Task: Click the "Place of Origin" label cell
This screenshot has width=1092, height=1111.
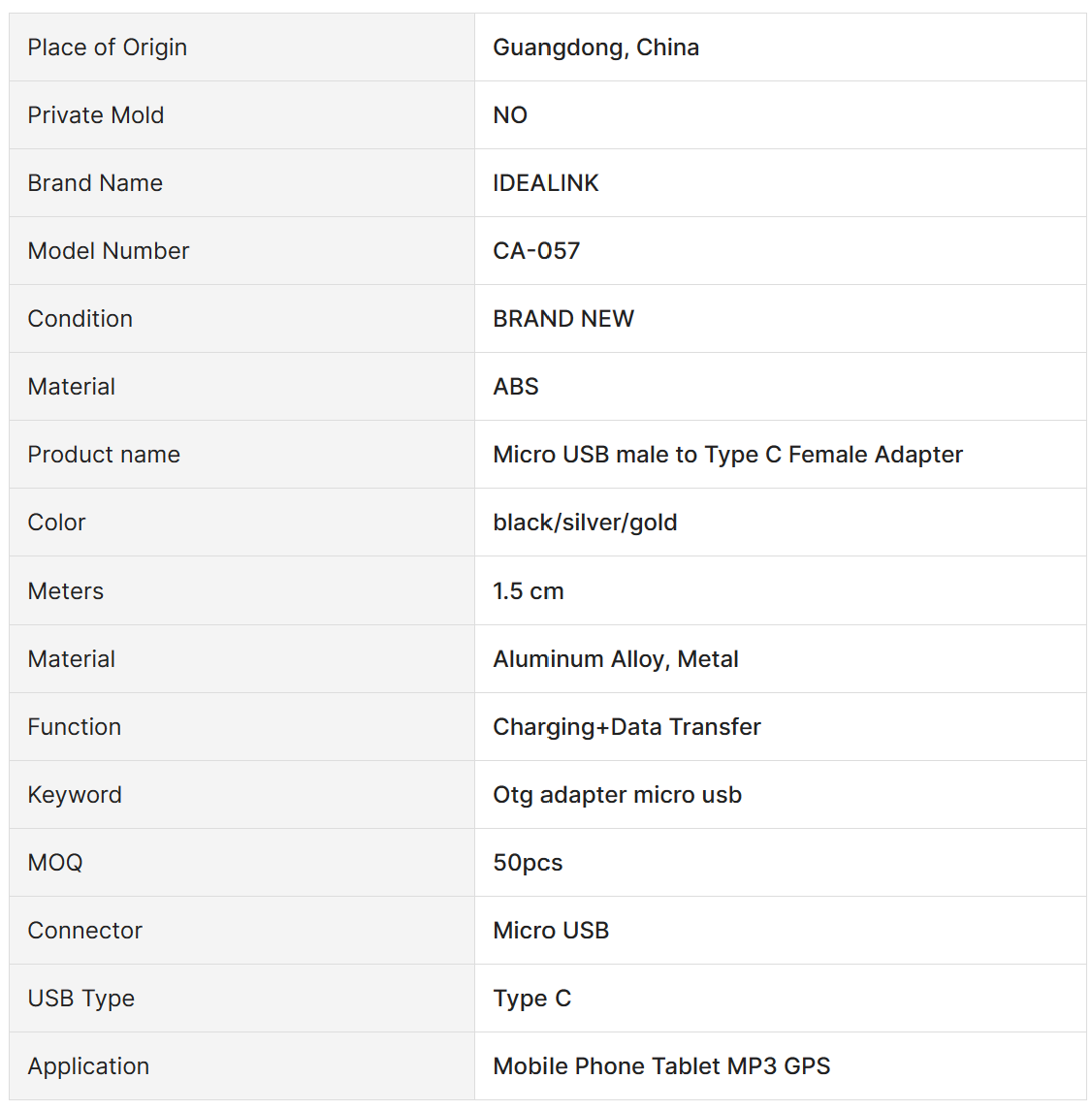Action: click(107, 48)
